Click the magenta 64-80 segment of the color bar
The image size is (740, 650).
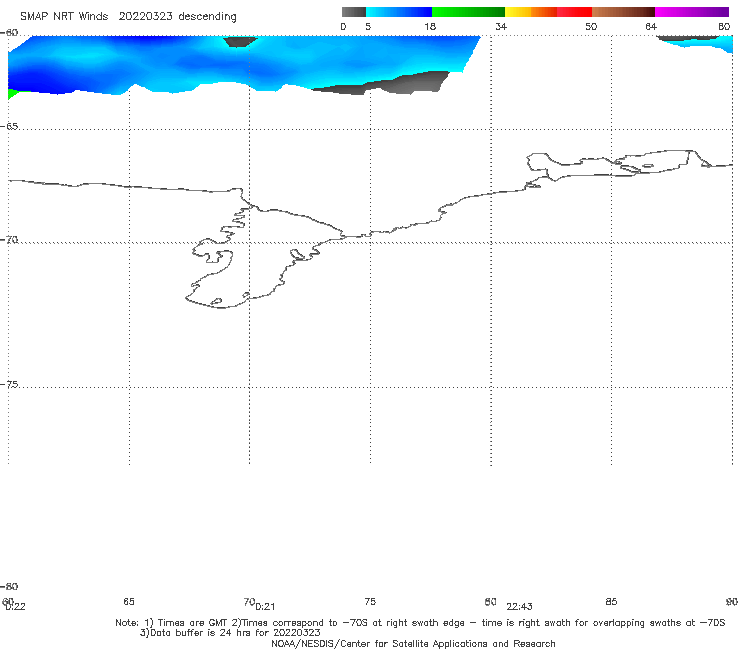[x=692, y=12]
